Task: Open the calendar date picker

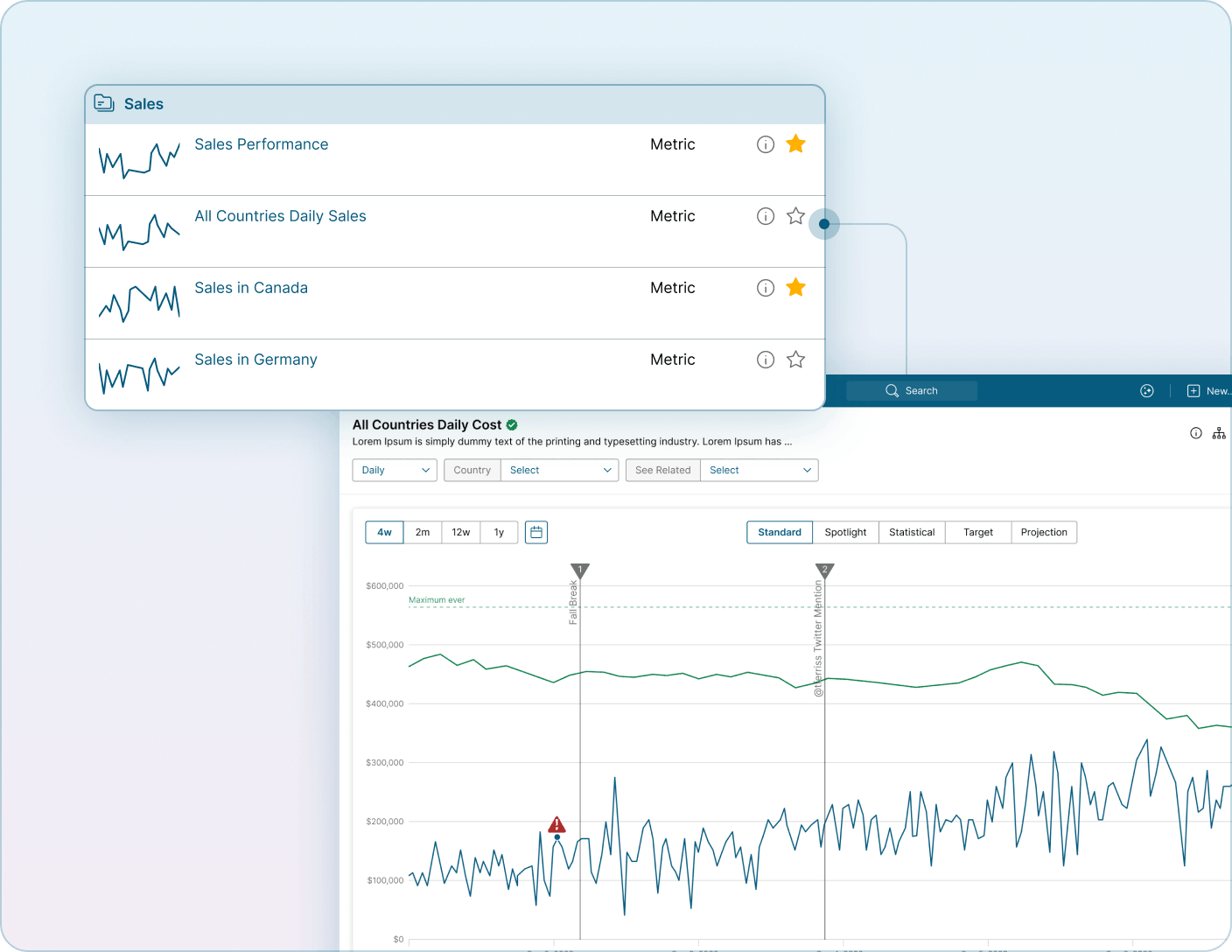Action: click(535, 531)
